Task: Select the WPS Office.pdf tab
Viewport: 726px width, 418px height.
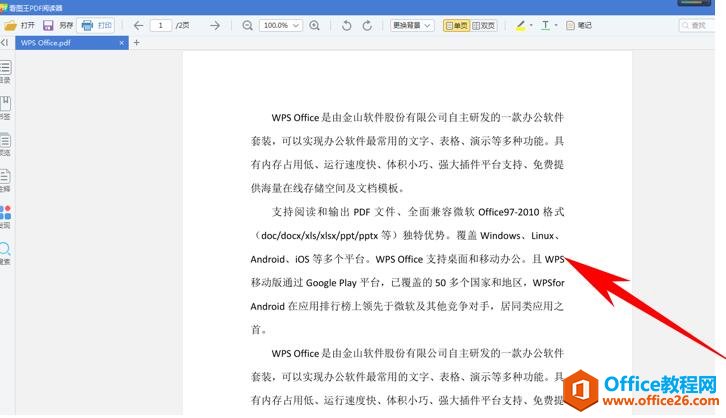Action: tap(72, 43)
